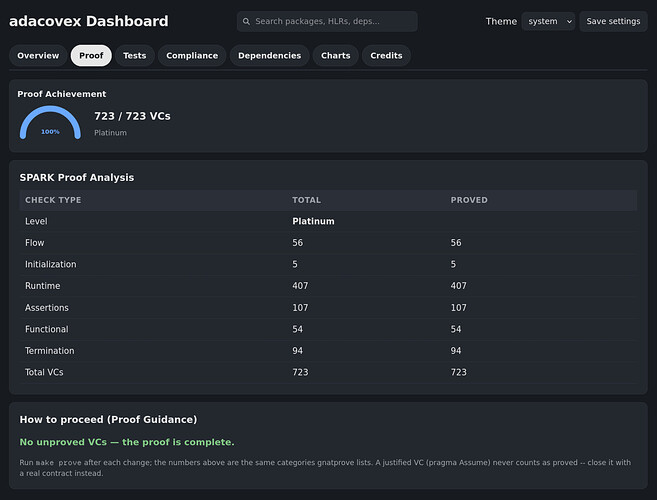This screenshot has width=657, height=500.
Task: Click the CHECK TYPE column header
Action: pos(53,200)
